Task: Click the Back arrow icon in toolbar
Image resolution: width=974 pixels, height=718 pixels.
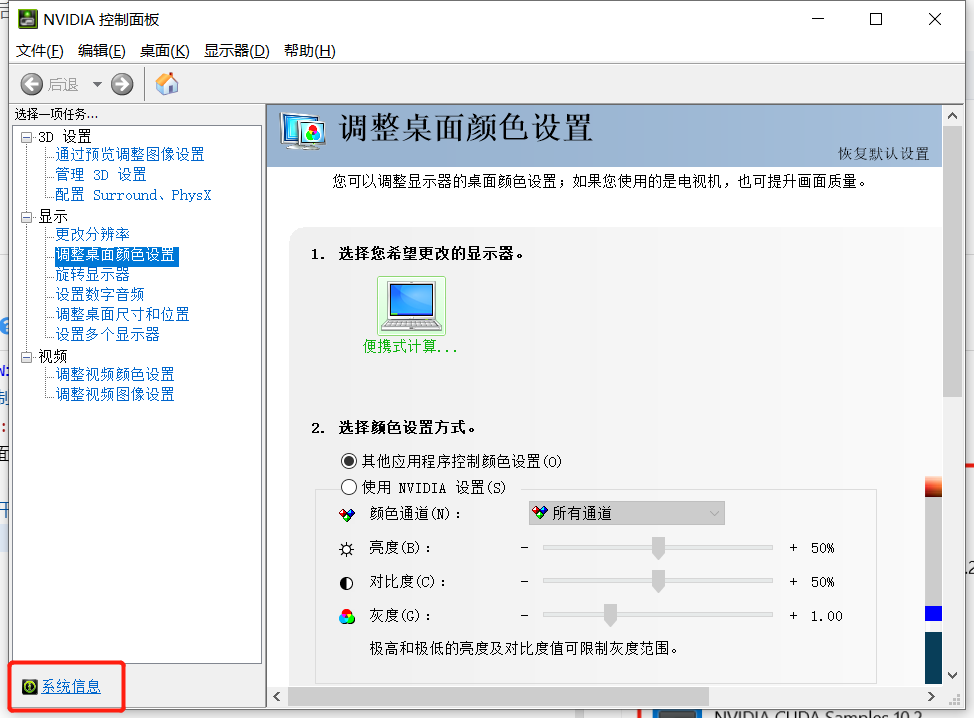Action: tap(32, 84)
